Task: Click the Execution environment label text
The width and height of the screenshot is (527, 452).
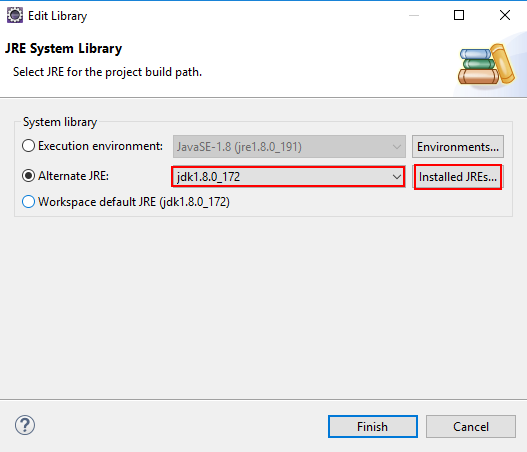Action: 100,146
